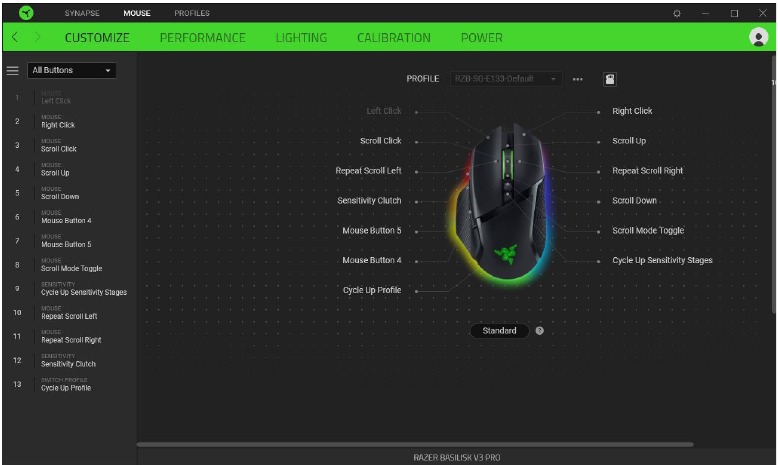This screenshot has width=778, height=465.
Task: Select Cycle Up Profile sidebar row
Action: [69, 384]
